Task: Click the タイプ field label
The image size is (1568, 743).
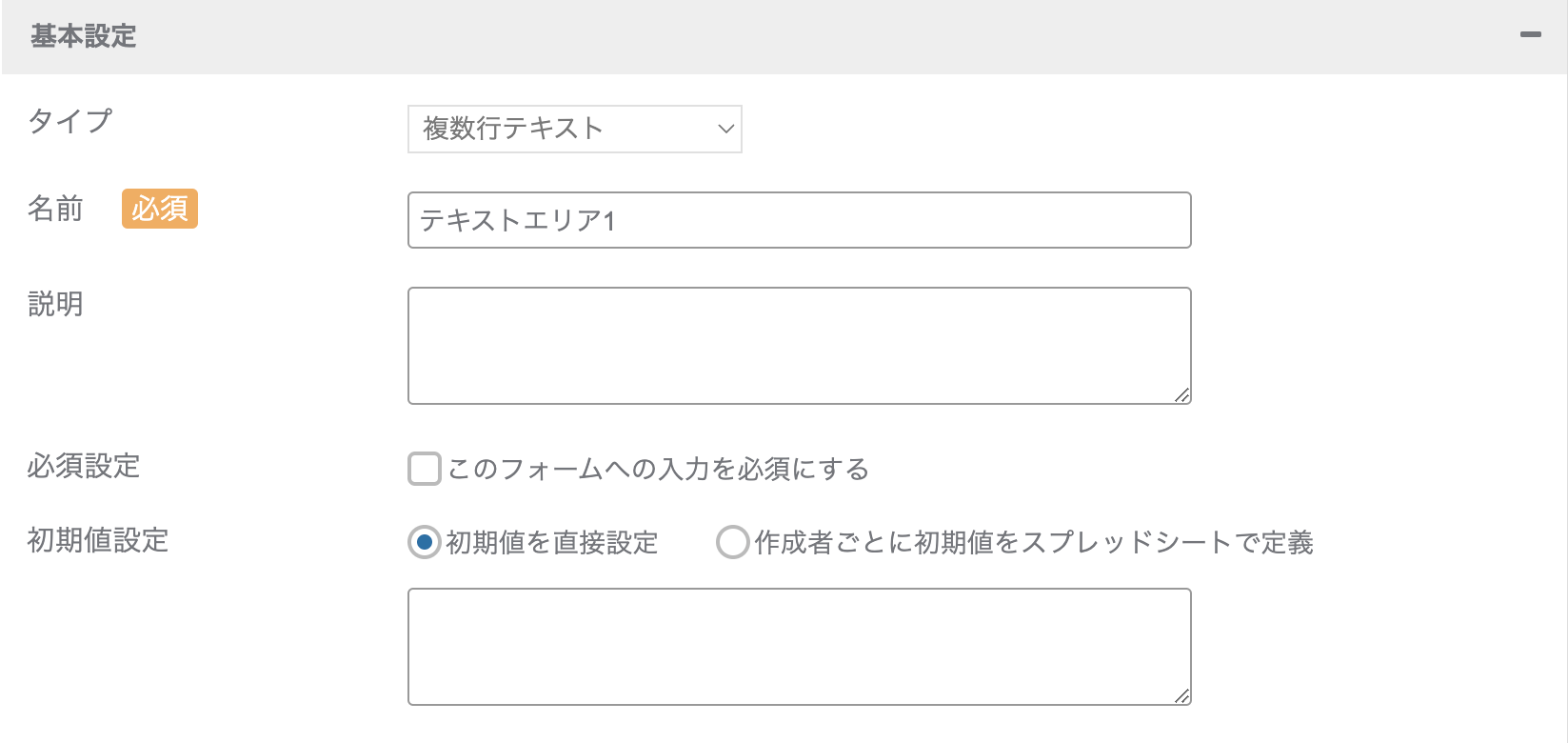Action: coord(70,121)
